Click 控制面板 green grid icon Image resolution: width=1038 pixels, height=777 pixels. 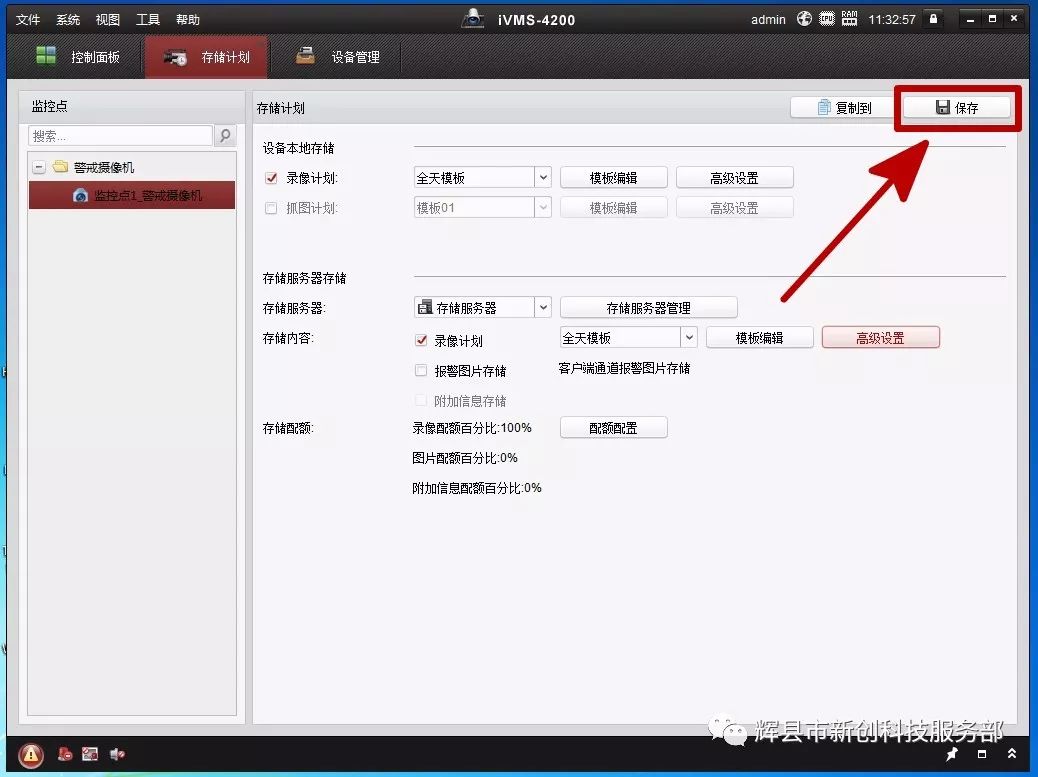click(46, 56)
